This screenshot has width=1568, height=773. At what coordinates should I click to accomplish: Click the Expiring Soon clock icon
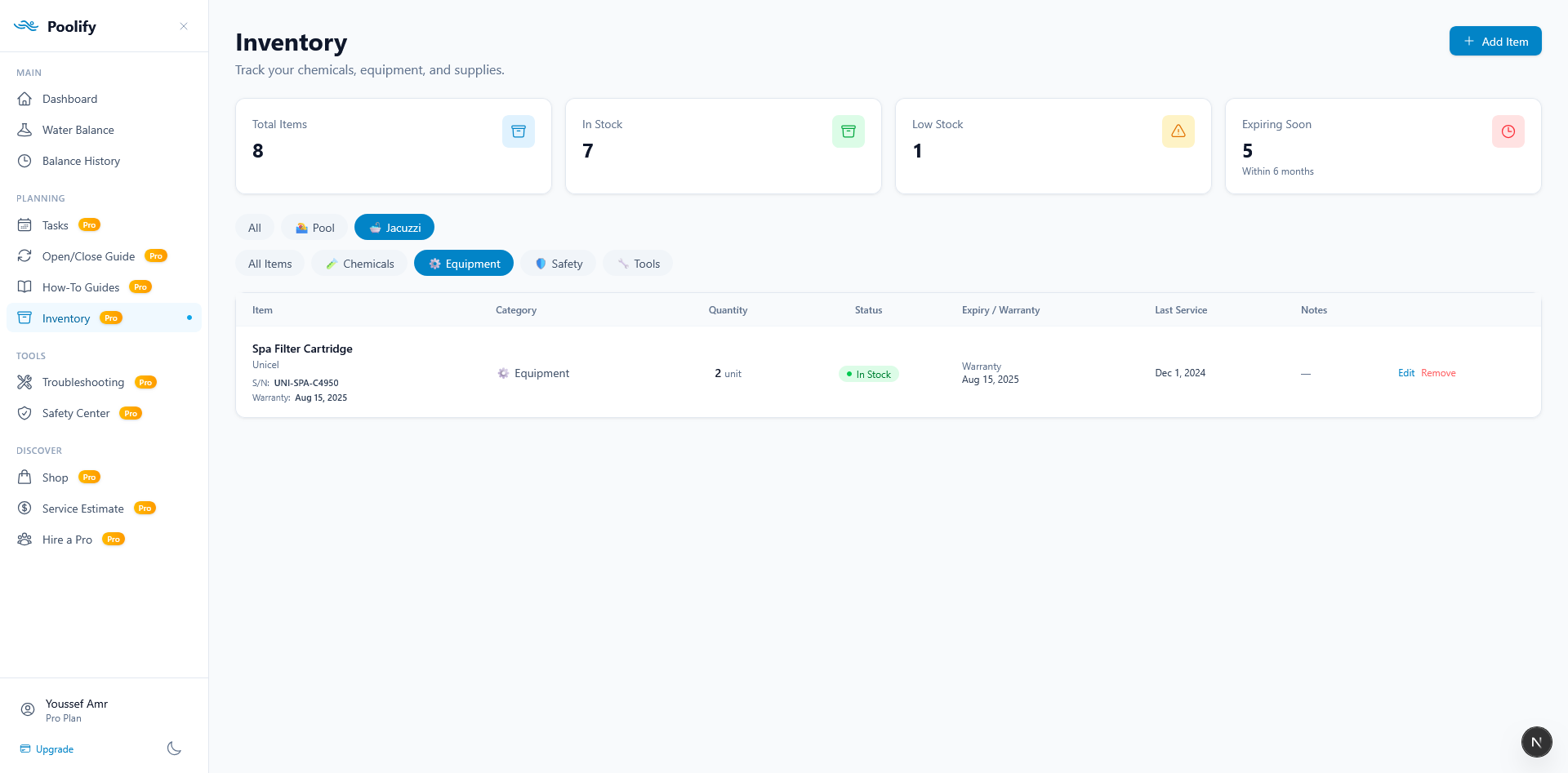click(x=1508, y=131)
